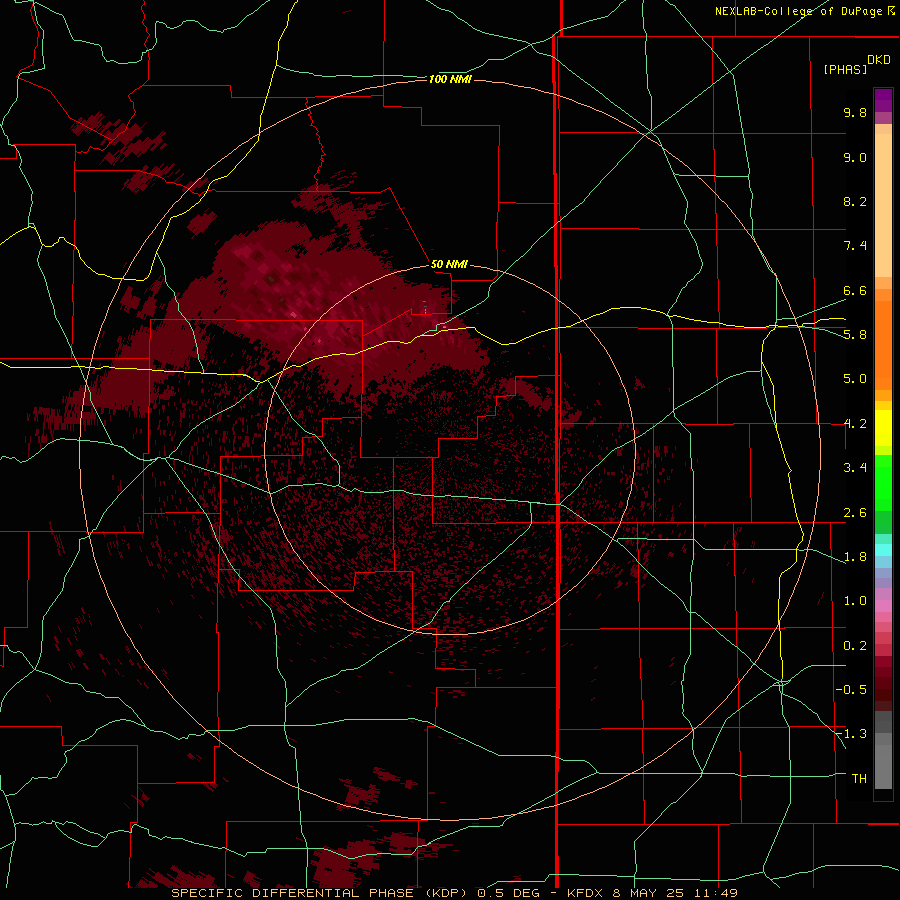Viewport: 900px width, 900px height.
Task: Pick the purple color at the scale top
Action: click(x=883, y=100)
